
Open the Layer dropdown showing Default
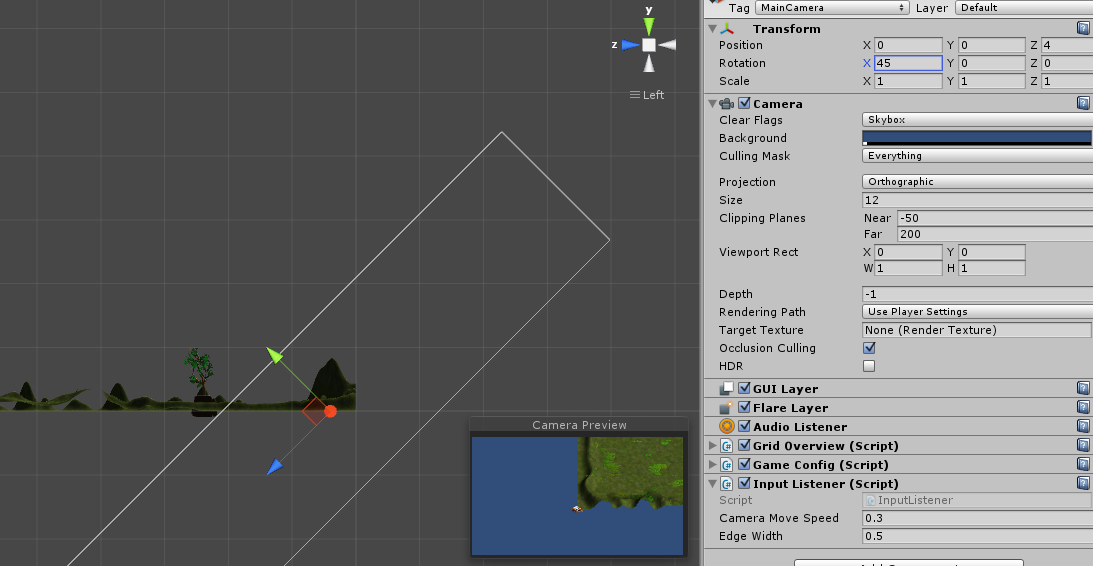(x=1023, y=8)
